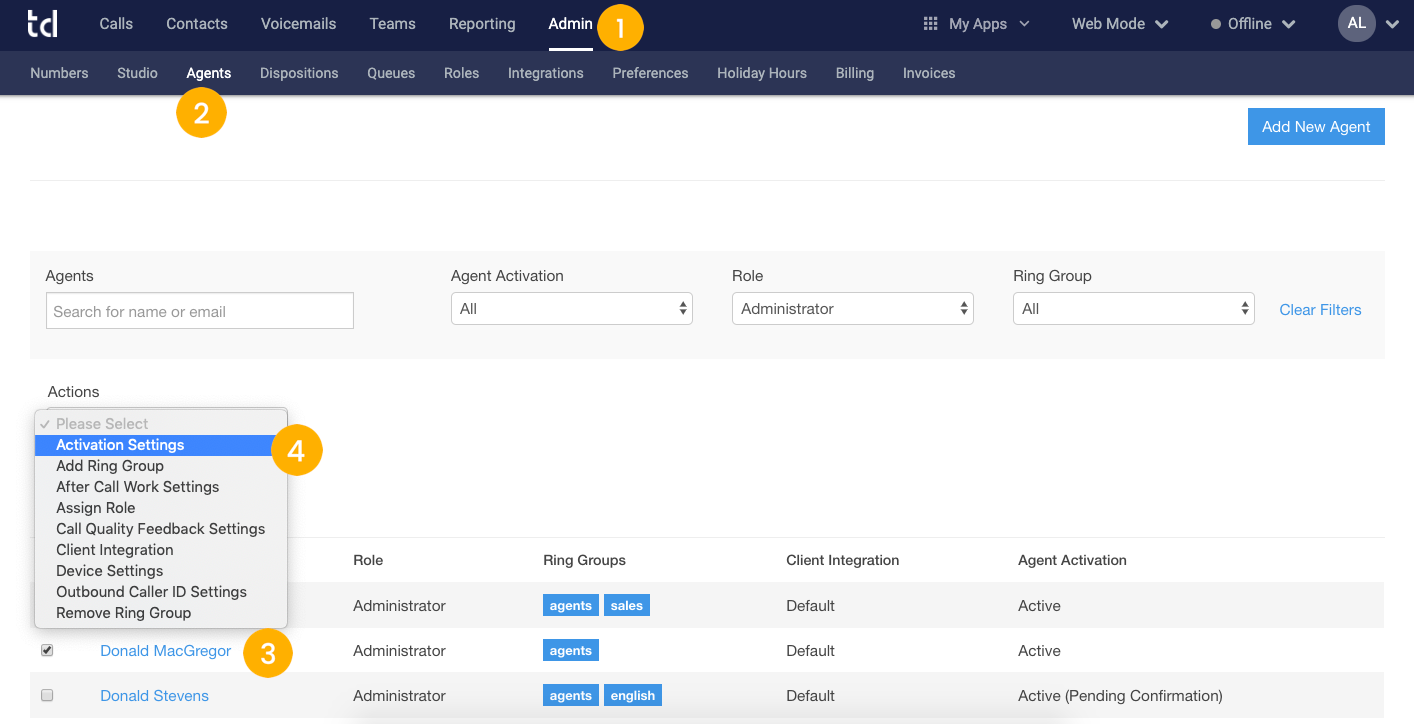Image resolution: width=1414 pixels, height=724 pixels.
Task: Click the Clear Filters link
Action: point(1320,310)
